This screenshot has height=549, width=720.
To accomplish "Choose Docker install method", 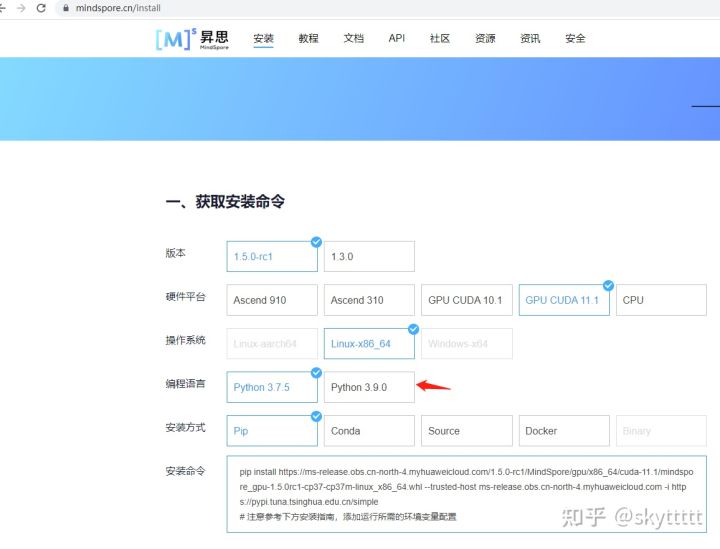I will click(564, 431).
